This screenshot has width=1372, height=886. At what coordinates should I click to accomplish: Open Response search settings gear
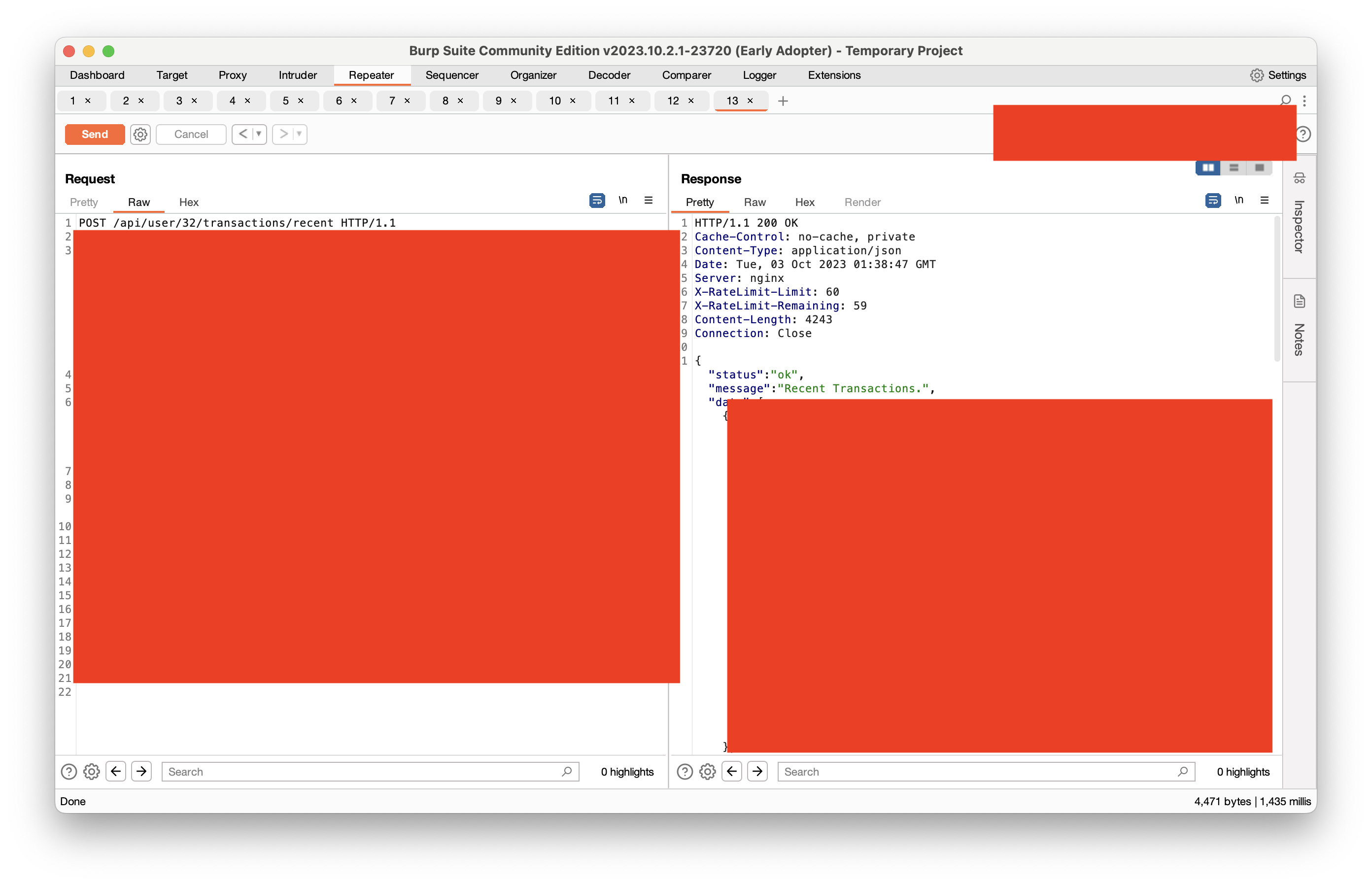707,772
